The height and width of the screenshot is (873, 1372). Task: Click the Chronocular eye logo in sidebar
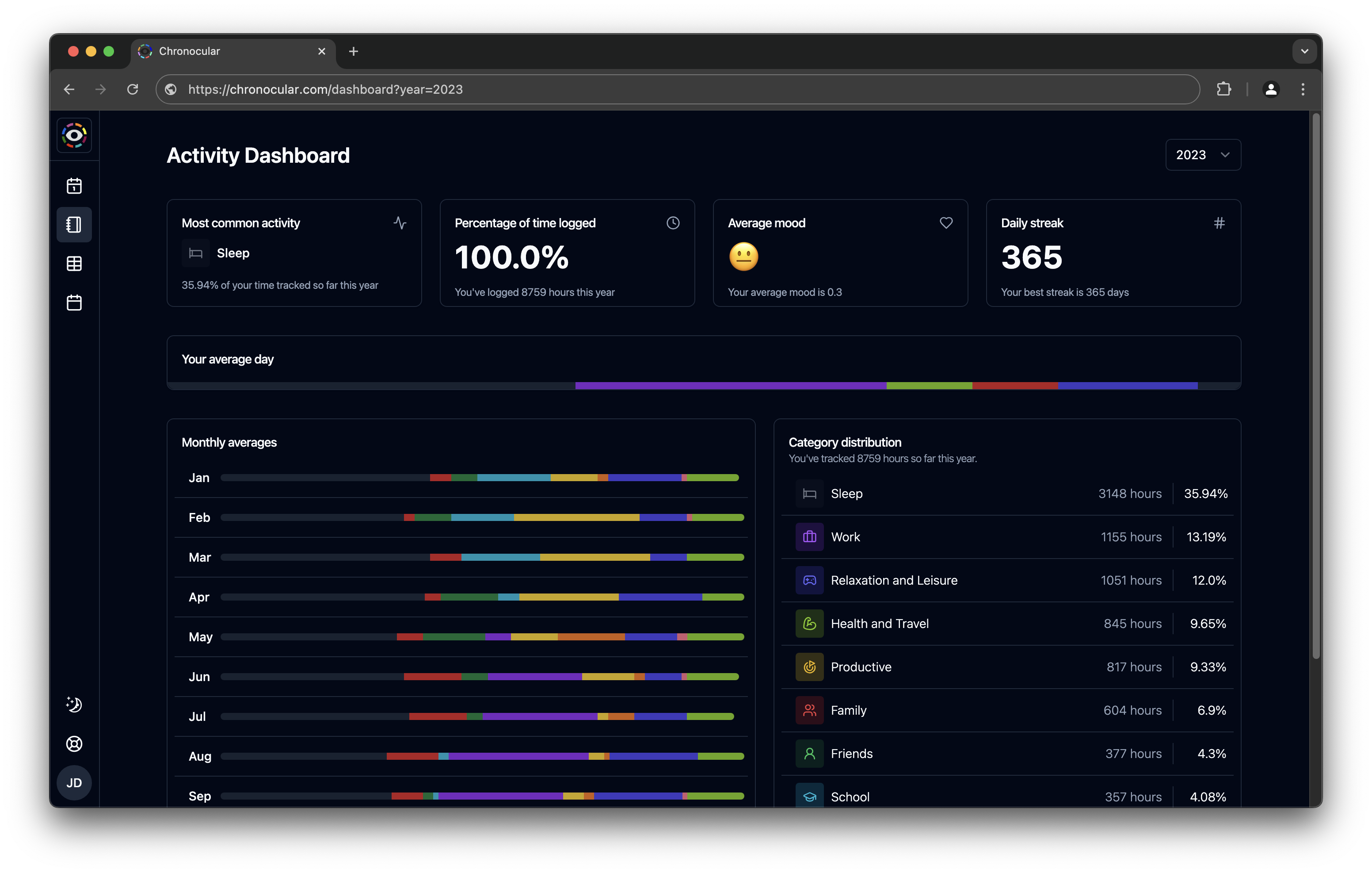pyautogui.click(x=74, y=136)
